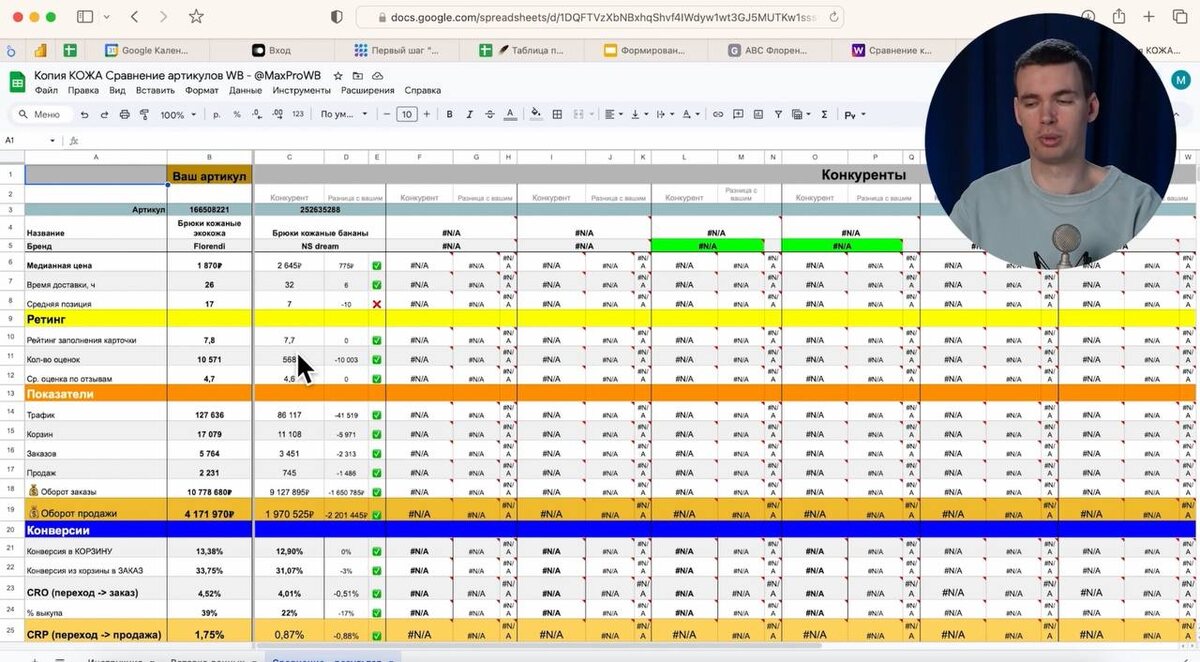Open the zoom 100% dropdown
Image resolution: width=1200 pixels, height=662 pixels.
176,115
